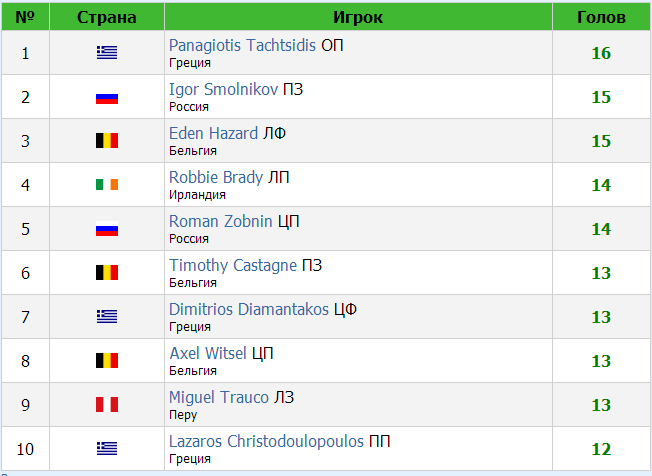The width and height of the screenshot is (652, 476).
Task: Click the Belgian flag beside Timothy Castagne
Action: 107,273
